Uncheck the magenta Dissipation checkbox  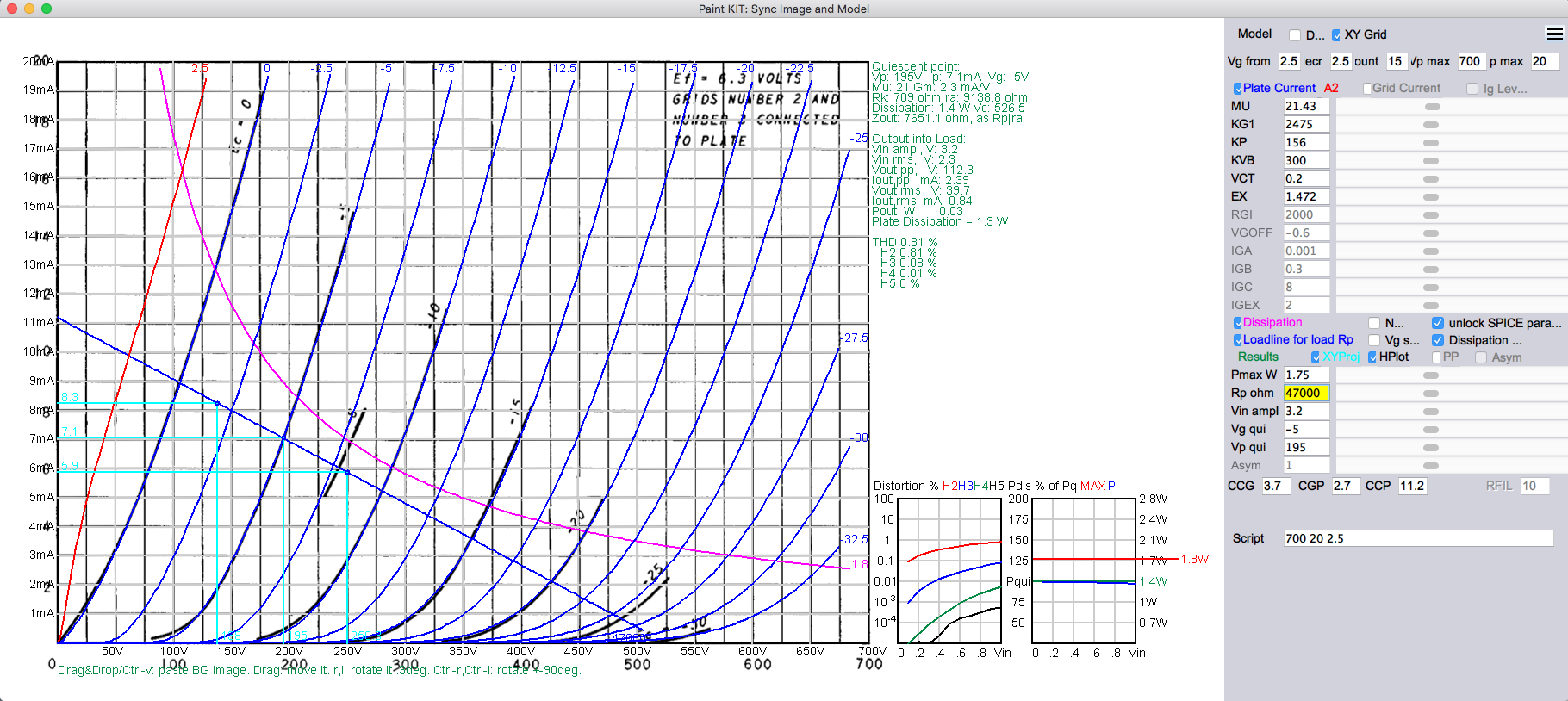pyautogui.click(x=1238, y=323)
